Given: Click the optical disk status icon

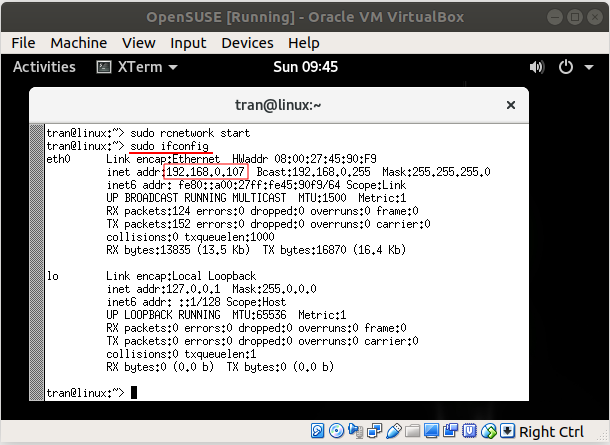Looking at the screenshot, I should point(337,431).
